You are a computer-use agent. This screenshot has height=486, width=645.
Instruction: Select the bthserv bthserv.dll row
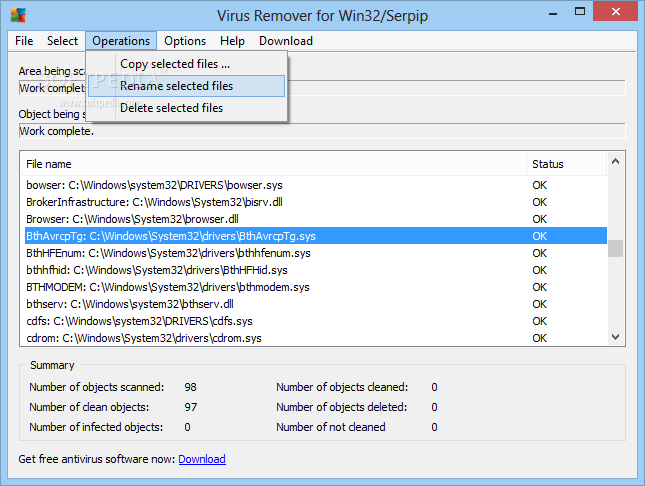click(x=316, y=304)
